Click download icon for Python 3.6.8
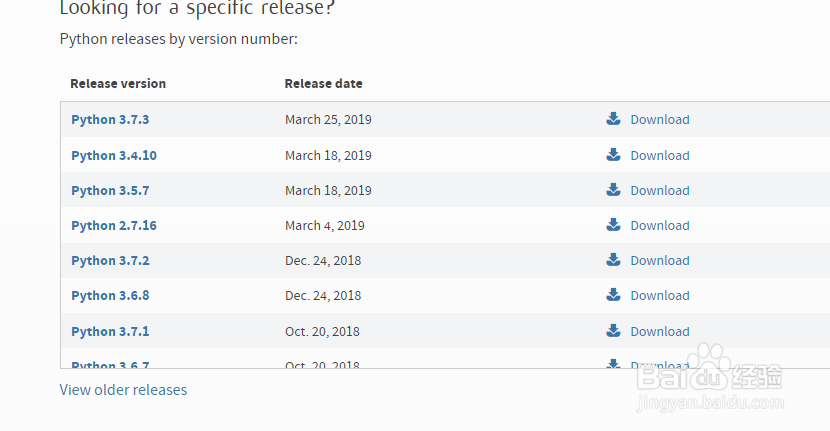Screen dimensions: 830x431 tap(614, 295)
